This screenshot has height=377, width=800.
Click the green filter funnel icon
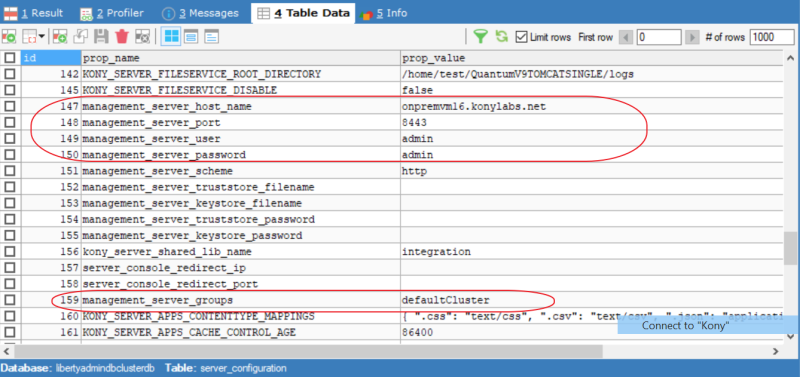[481, 37]
